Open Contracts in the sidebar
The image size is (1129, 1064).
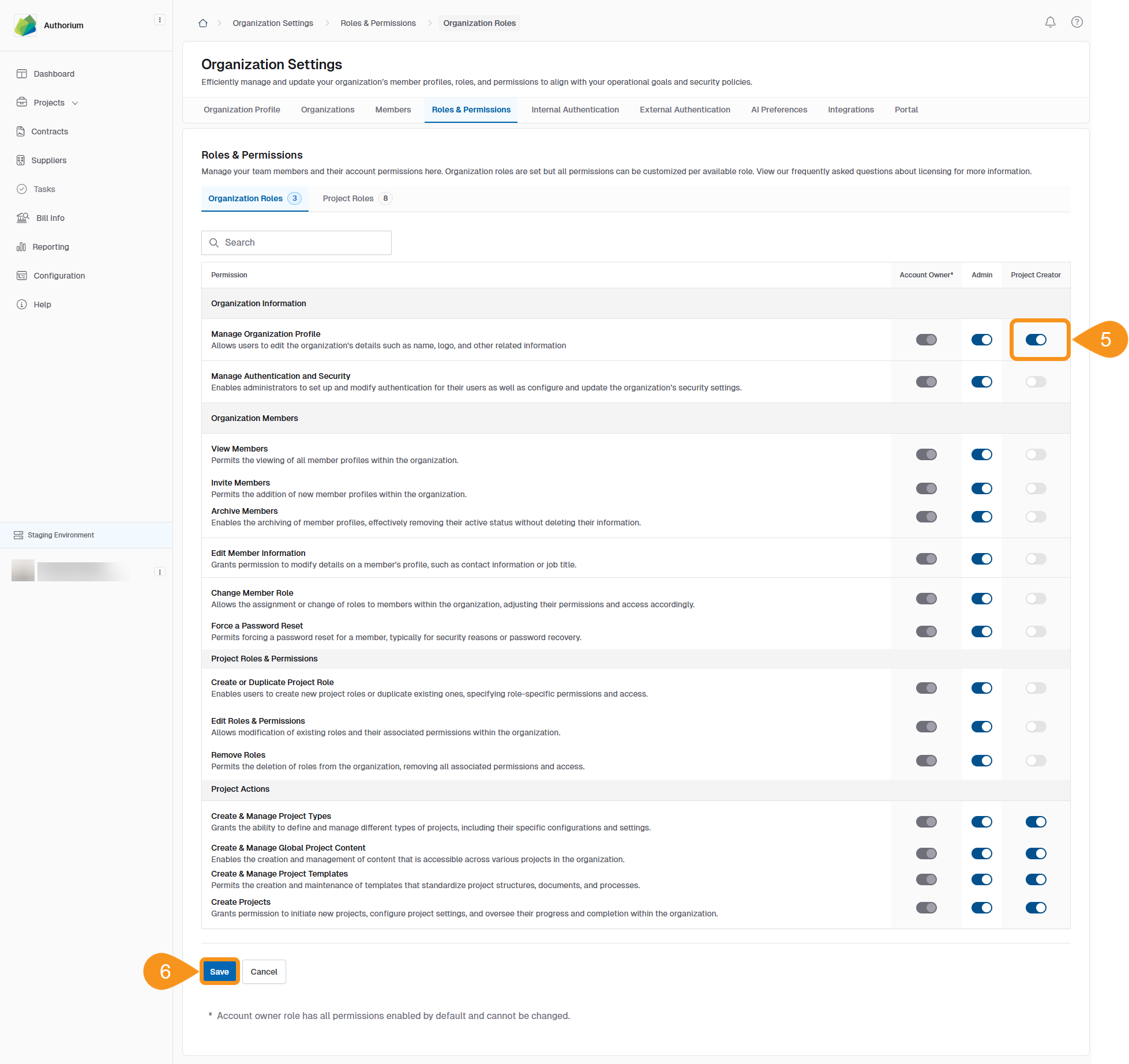click(x=50, y=131)
